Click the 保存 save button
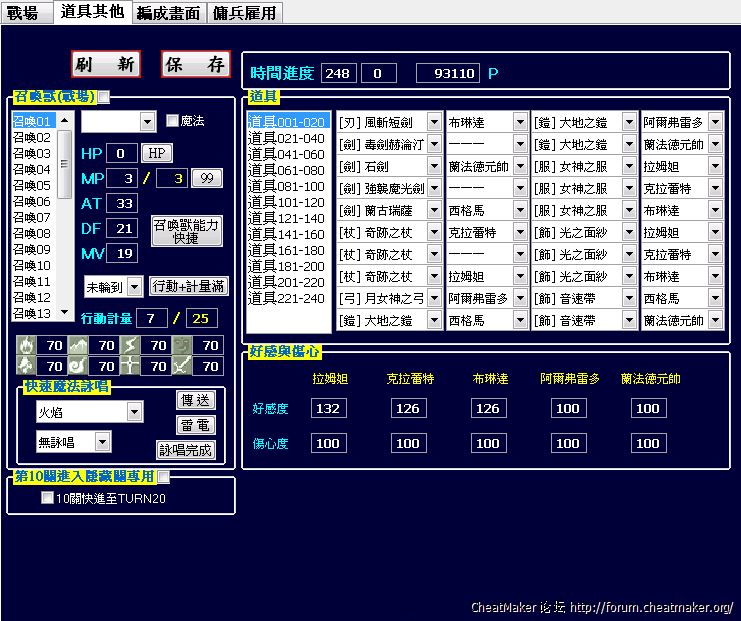Screen dimensions: 741x621 pos(196,64)
